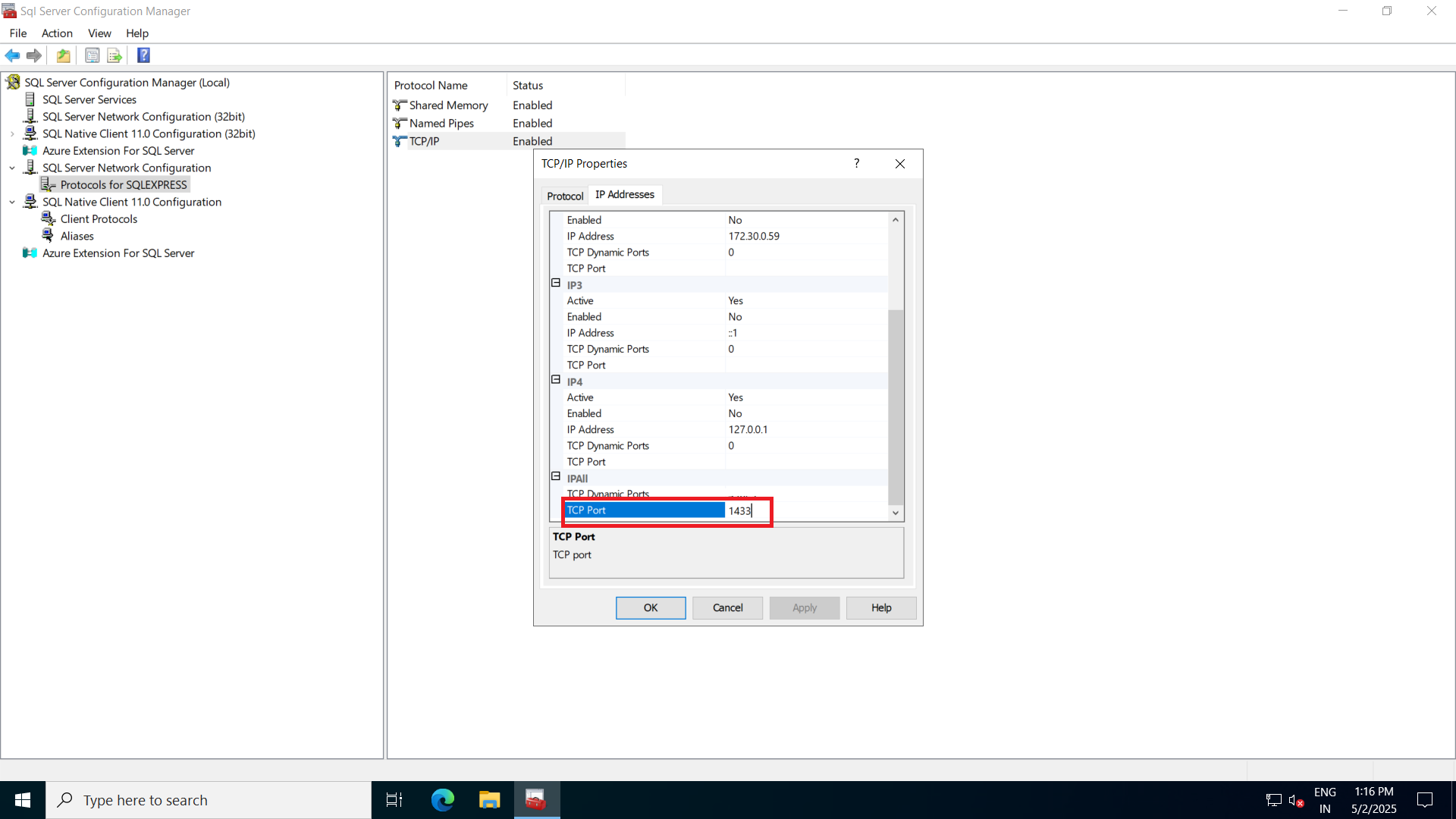Open the Help toolbar icon
The height and width of the screenshot is (819, 1456).
[143, 55]
